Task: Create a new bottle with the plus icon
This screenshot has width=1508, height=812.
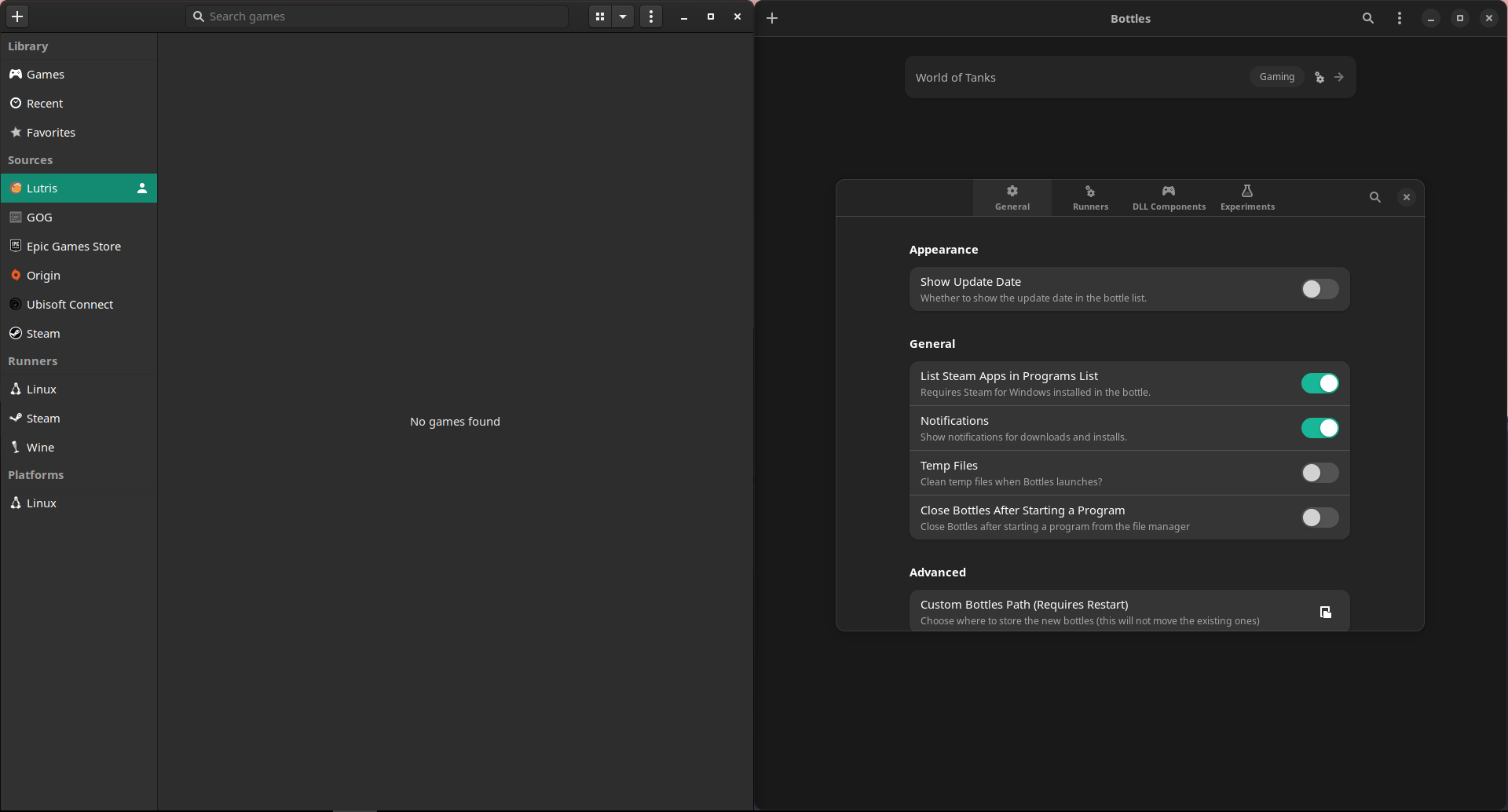Action: click(x=772, y=17)
